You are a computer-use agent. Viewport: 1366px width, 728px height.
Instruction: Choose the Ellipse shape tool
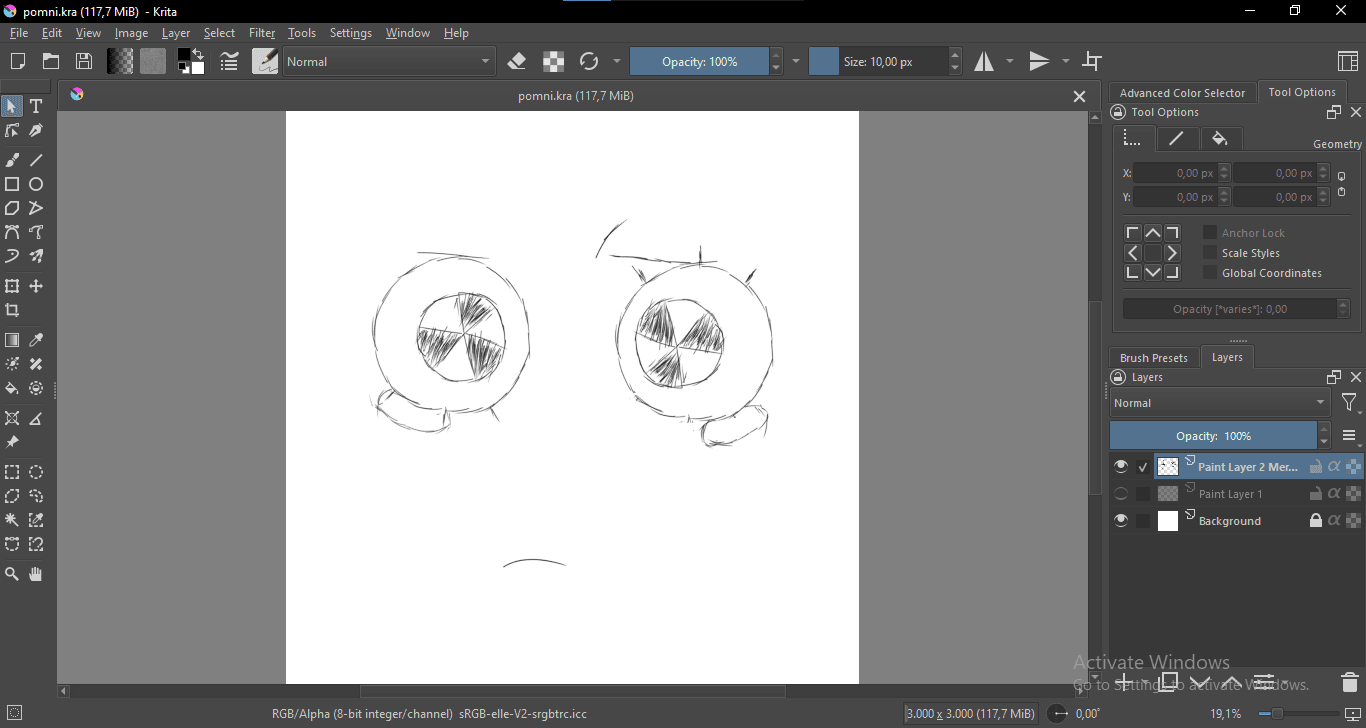pos(36,184)
